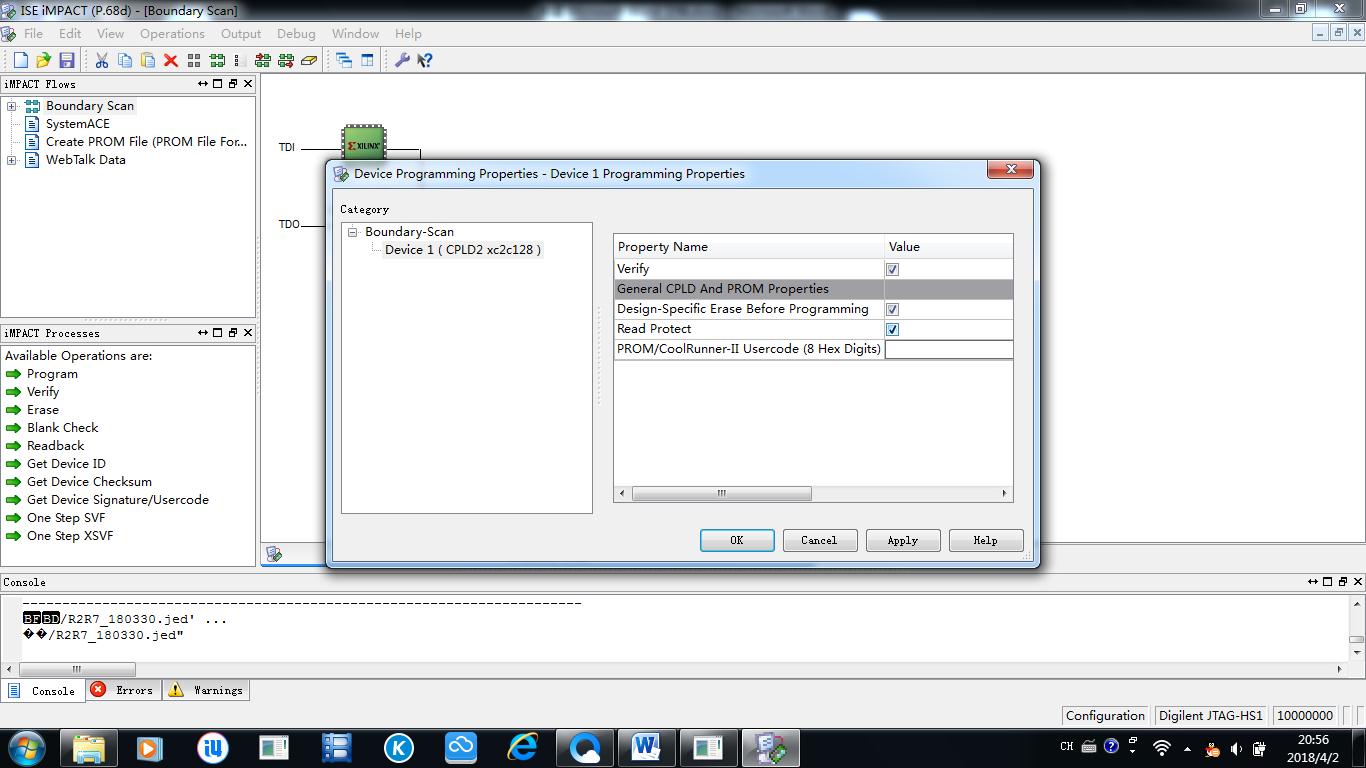1366x768 pixels.
Task: Click the Open project folder icon
Action: 43,60
